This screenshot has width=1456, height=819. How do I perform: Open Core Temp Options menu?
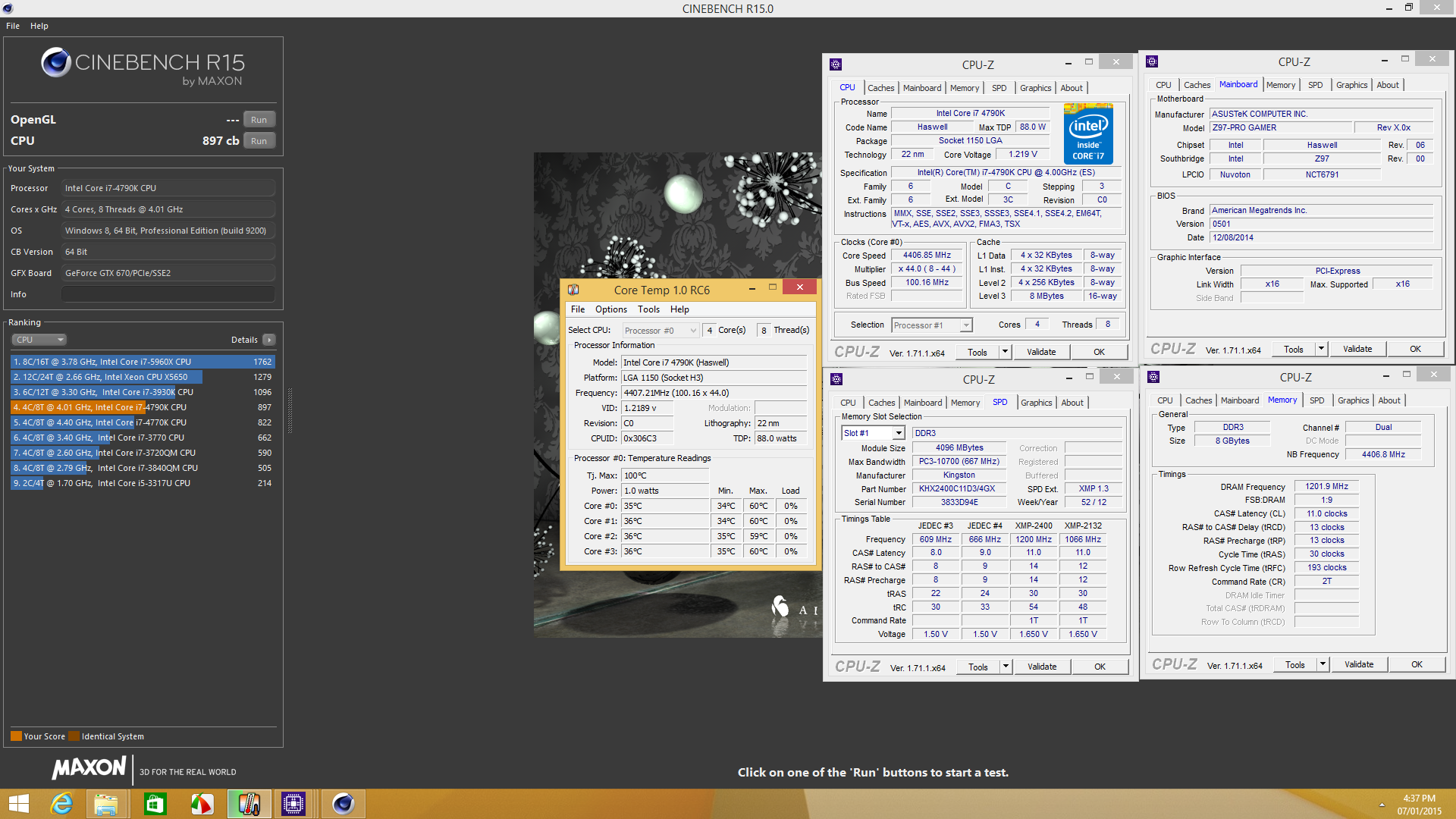click(x=611, y=309)
